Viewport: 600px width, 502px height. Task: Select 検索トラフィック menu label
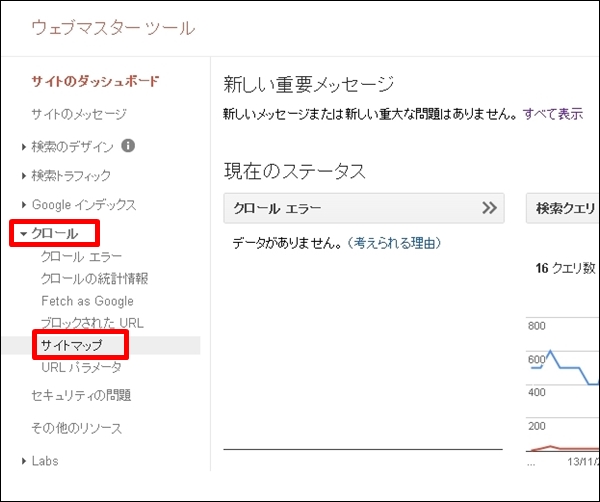click(x=71, y=176)
